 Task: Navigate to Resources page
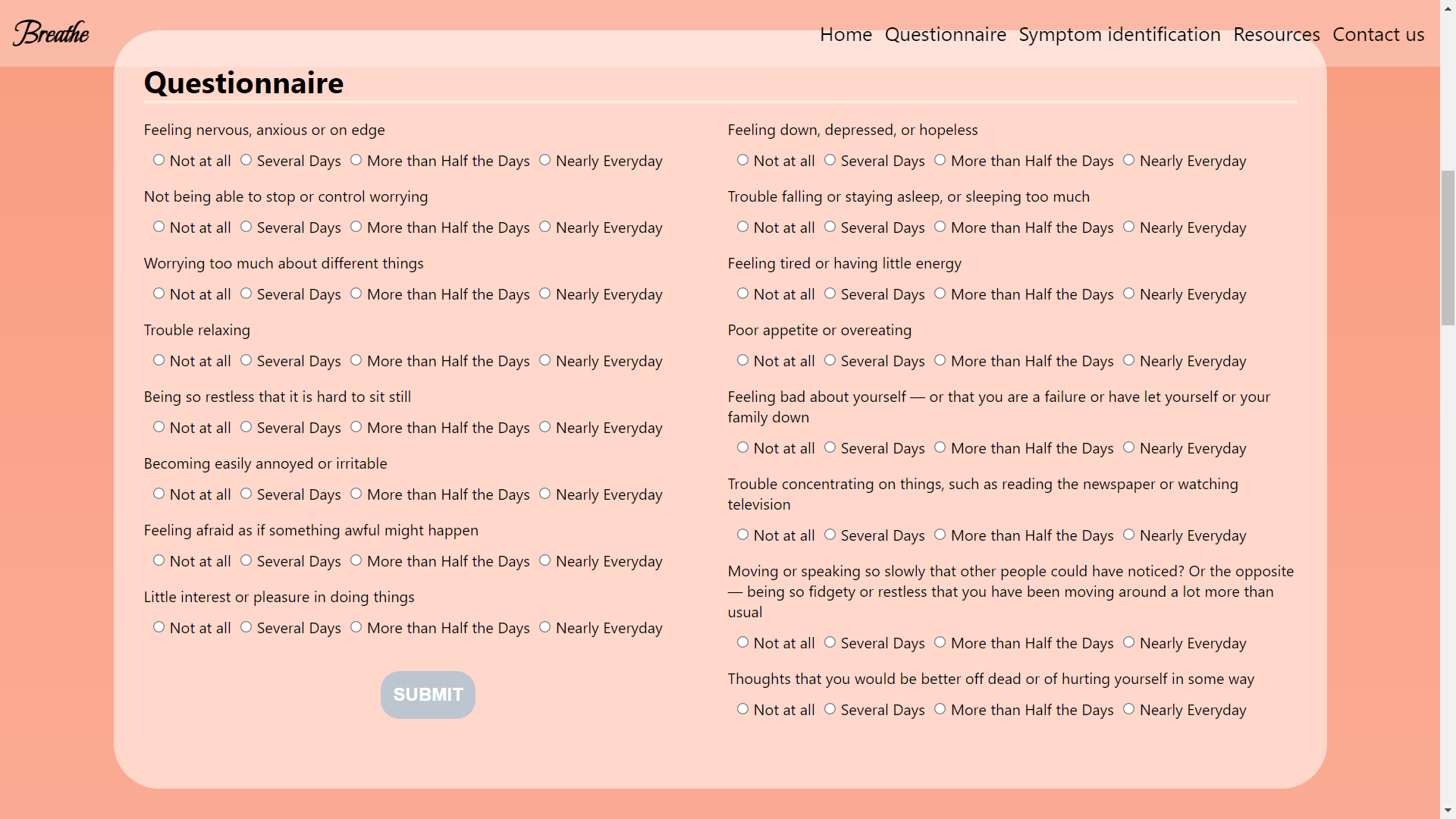(1276, 35)
